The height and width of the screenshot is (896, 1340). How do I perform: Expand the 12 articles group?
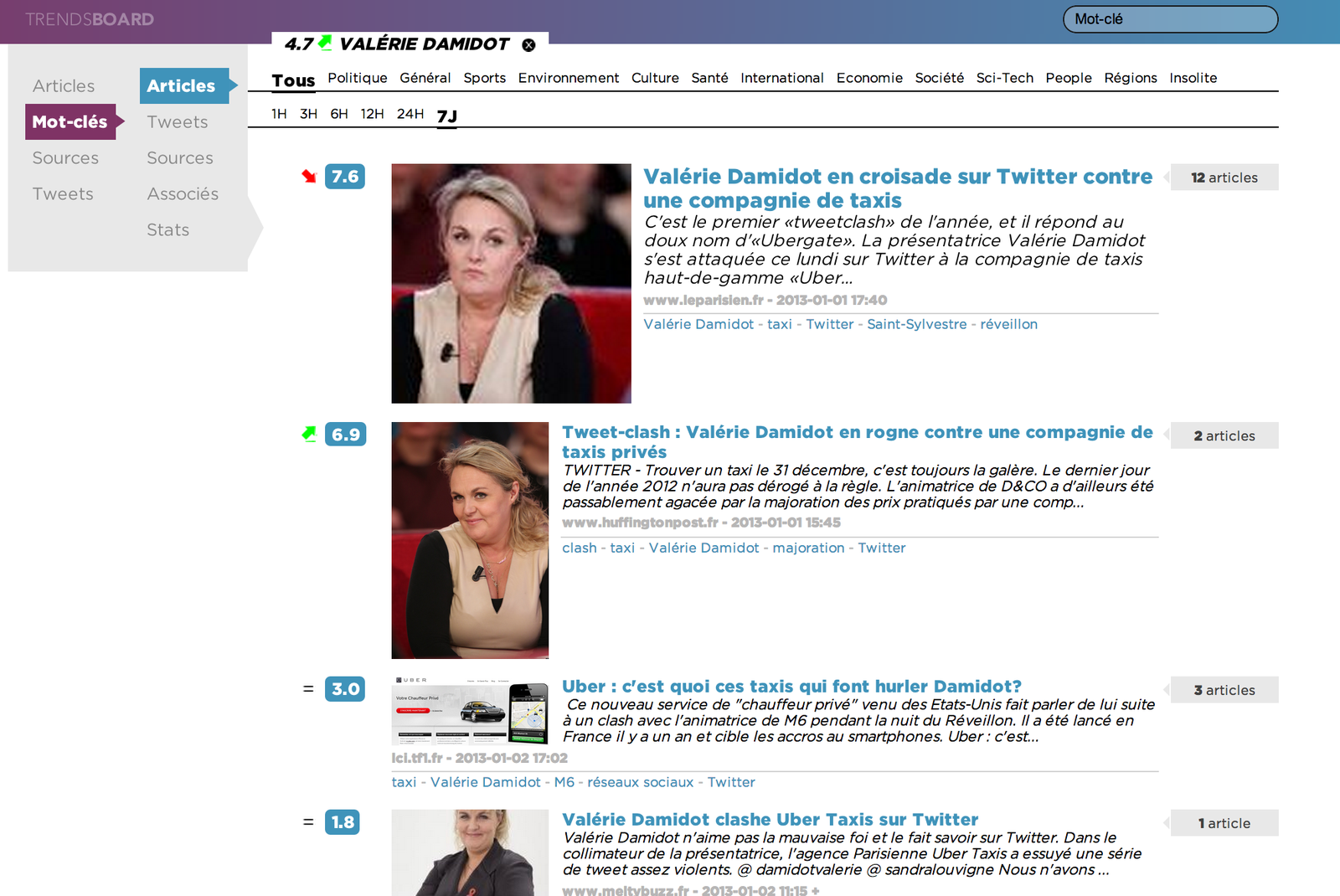[1224, 178]
